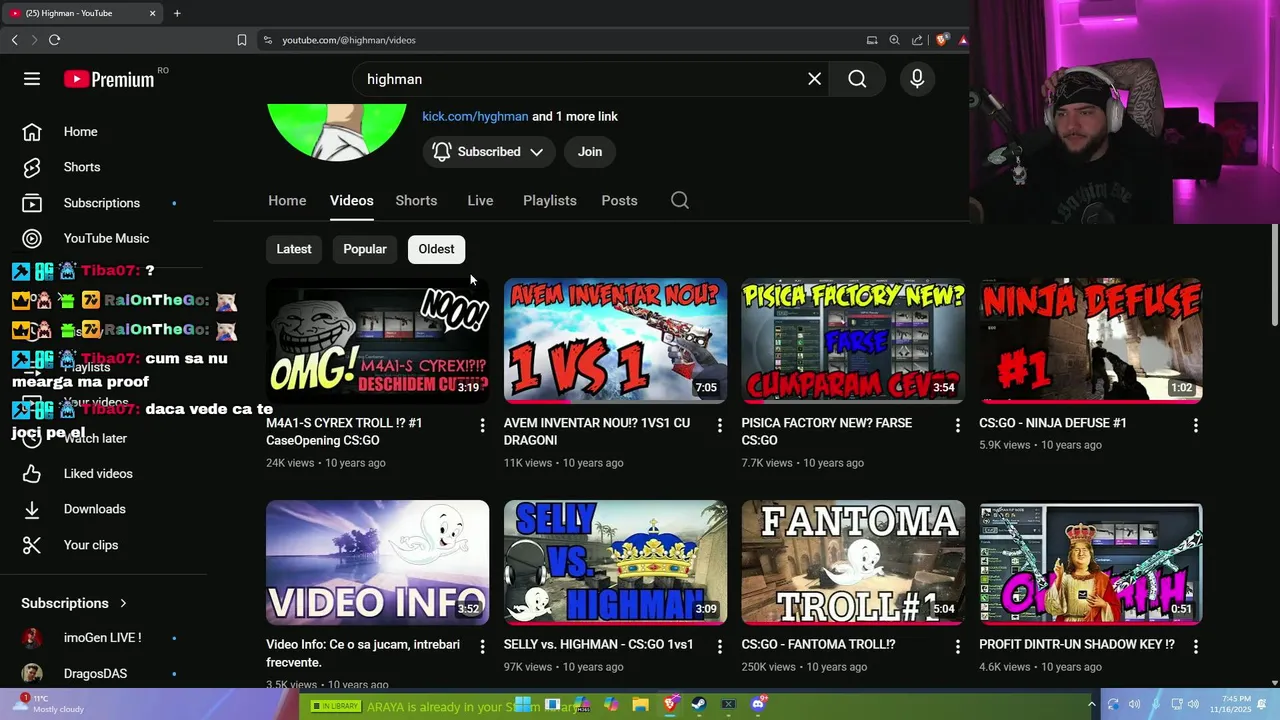Open the Playlists tab
1280x720 pixels.
coord(550,200)
